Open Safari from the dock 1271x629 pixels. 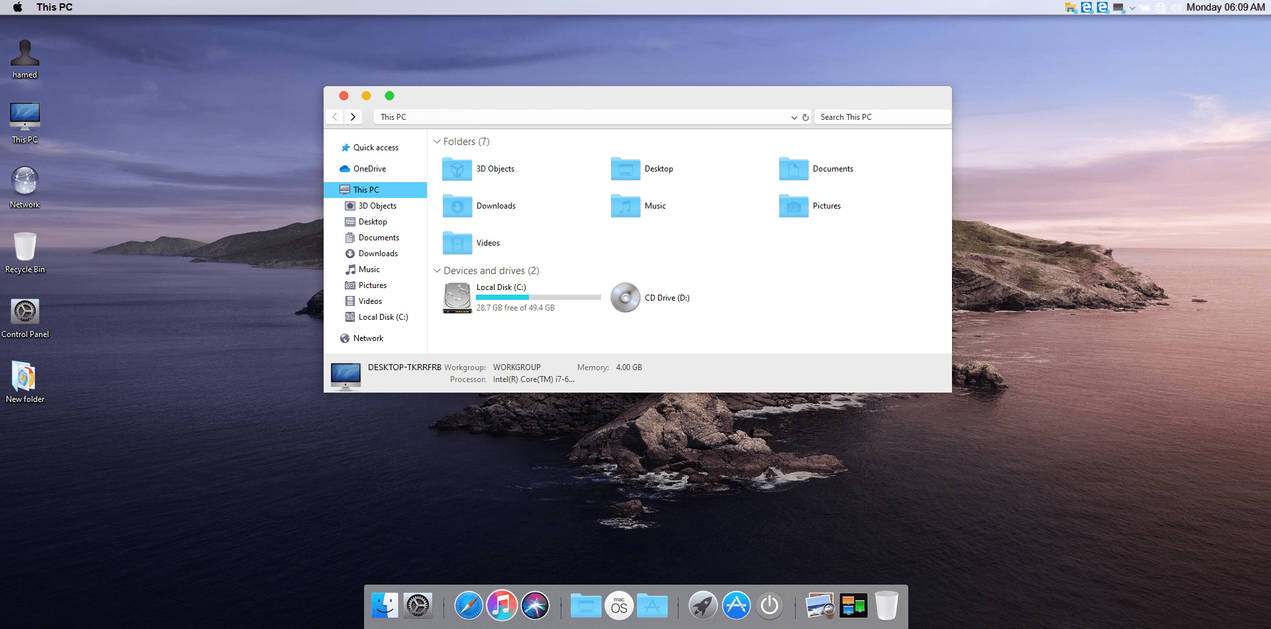click(468, 605)
